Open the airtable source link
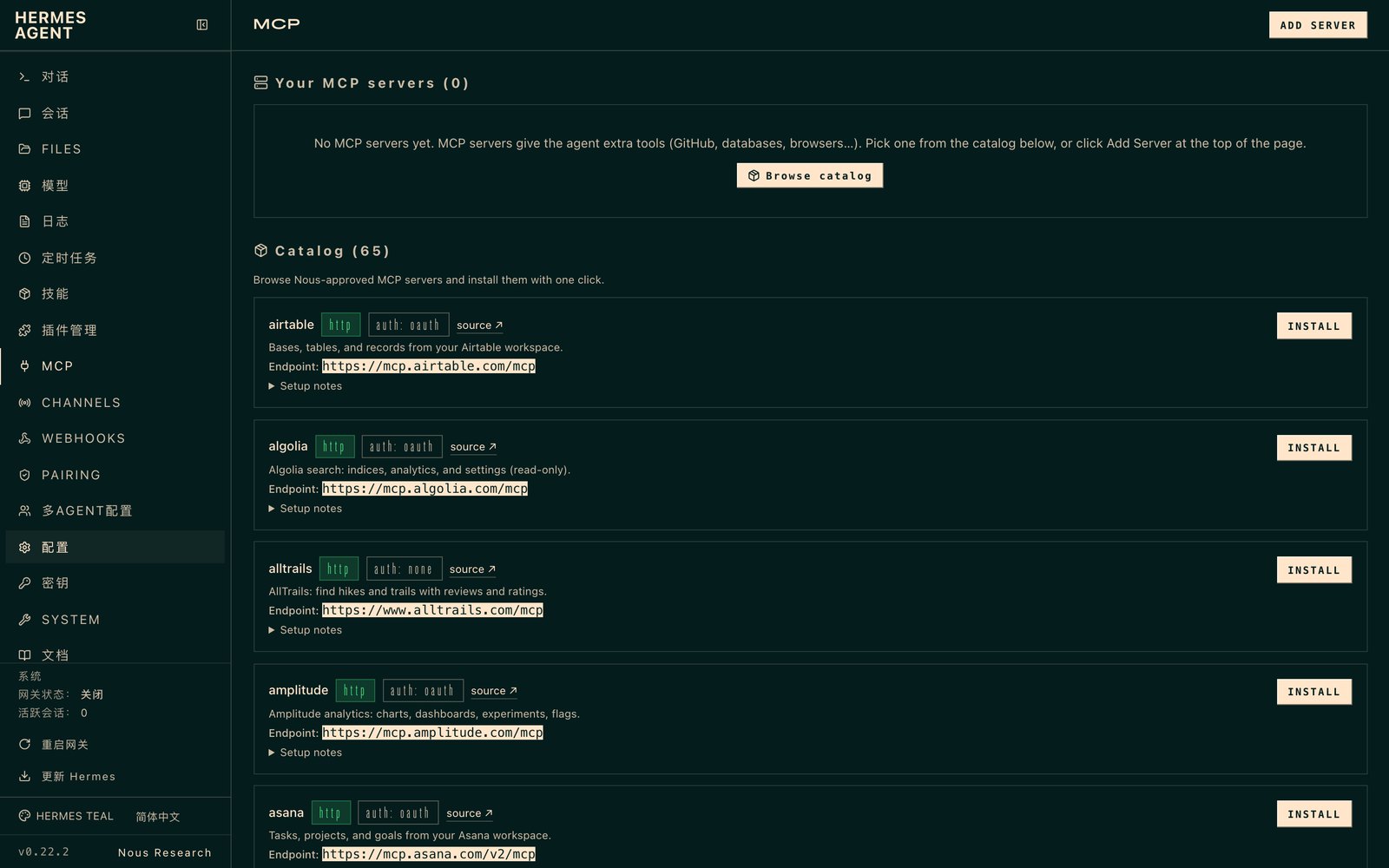Viewport: 1389px width, 868px height. 480,325
